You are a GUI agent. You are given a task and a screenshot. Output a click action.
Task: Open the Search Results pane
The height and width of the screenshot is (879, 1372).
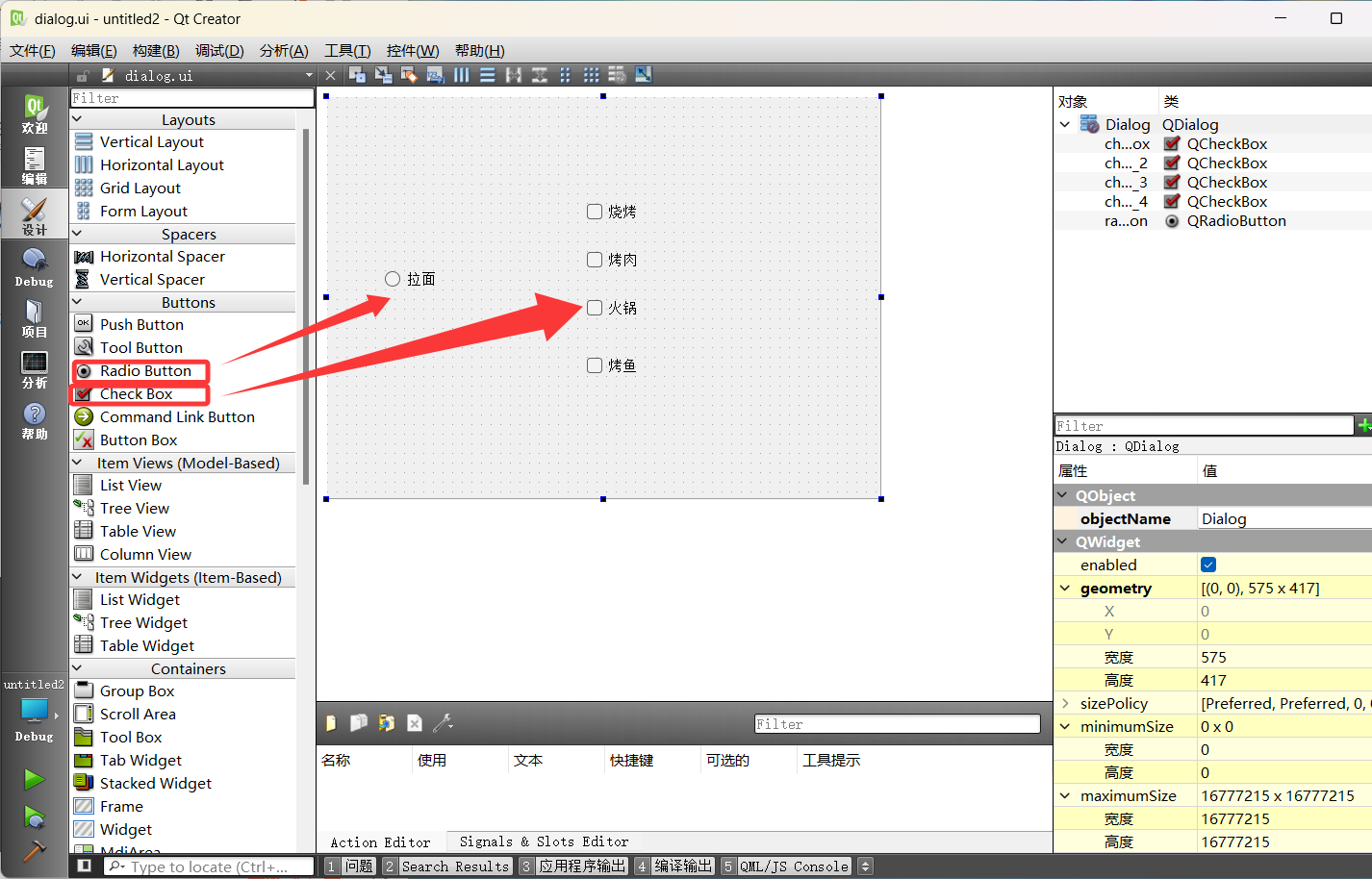[x=447, y=866]
